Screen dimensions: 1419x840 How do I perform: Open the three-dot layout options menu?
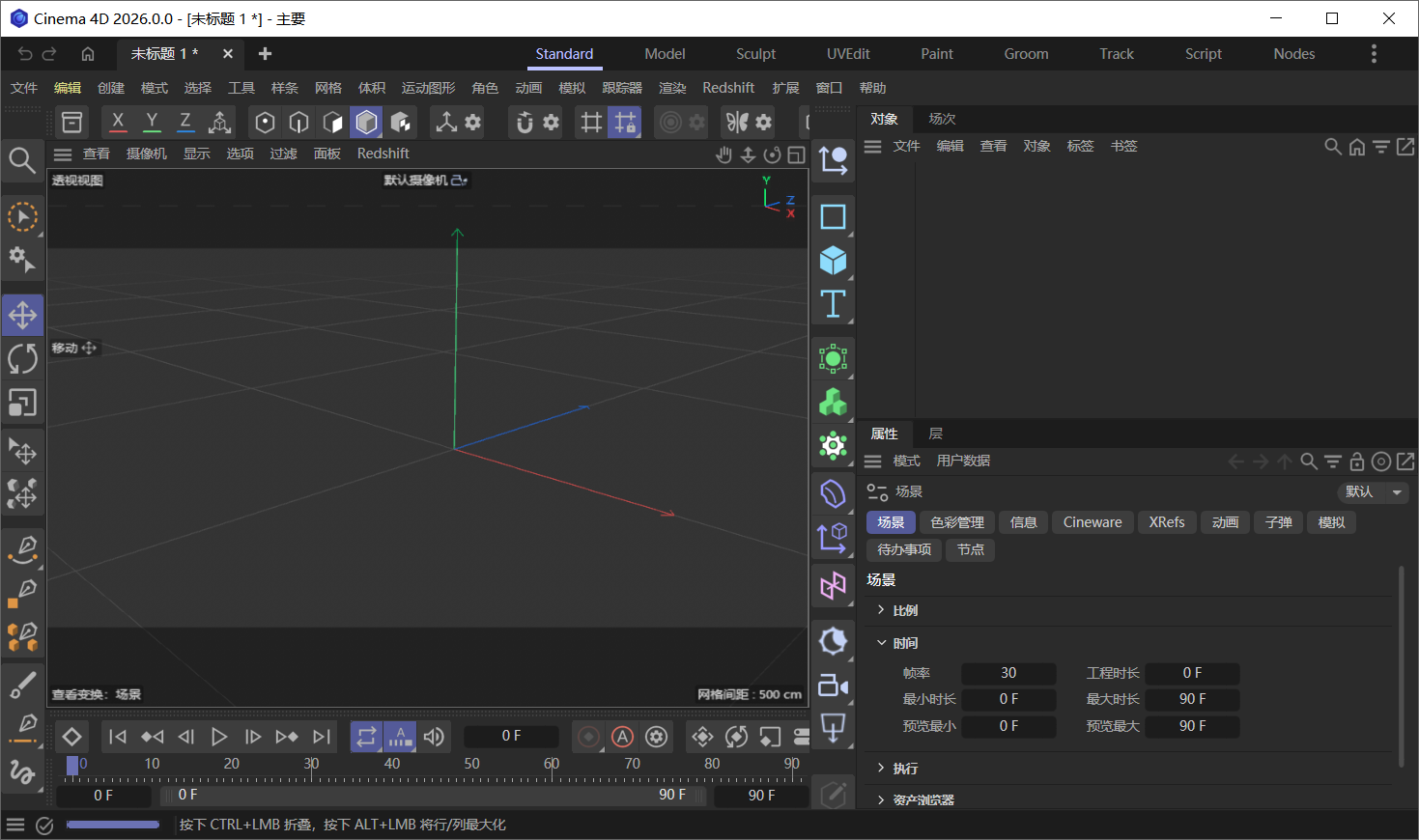tap(1374, 54)
